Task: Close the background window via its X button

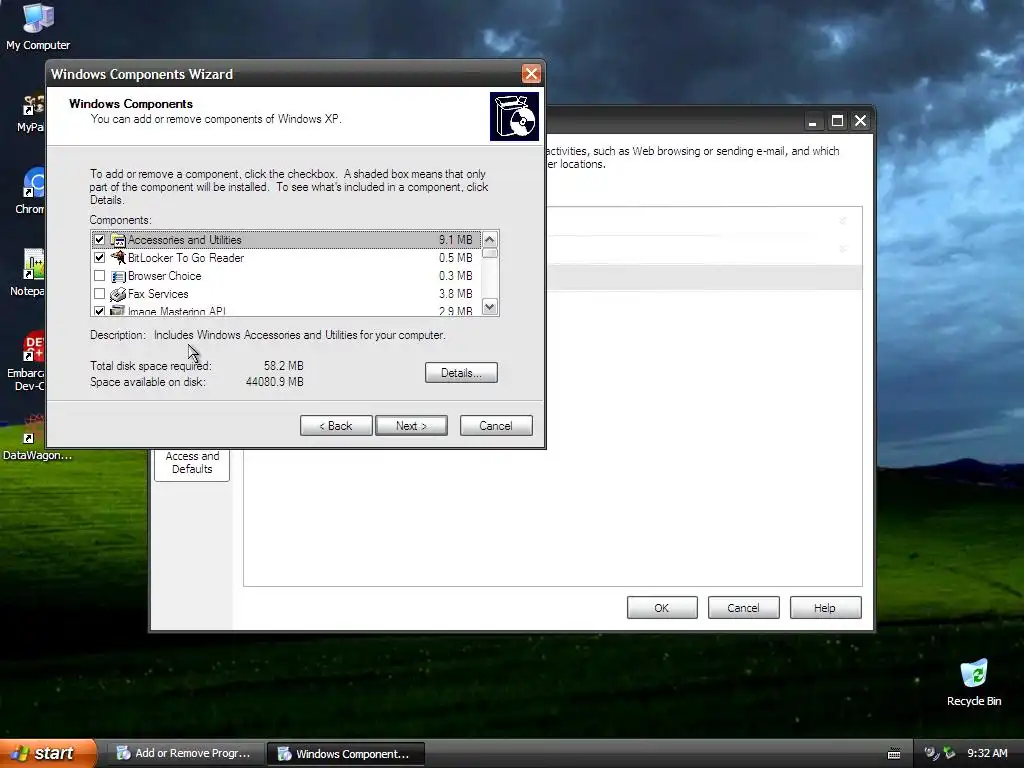Action: coord(861,121)
